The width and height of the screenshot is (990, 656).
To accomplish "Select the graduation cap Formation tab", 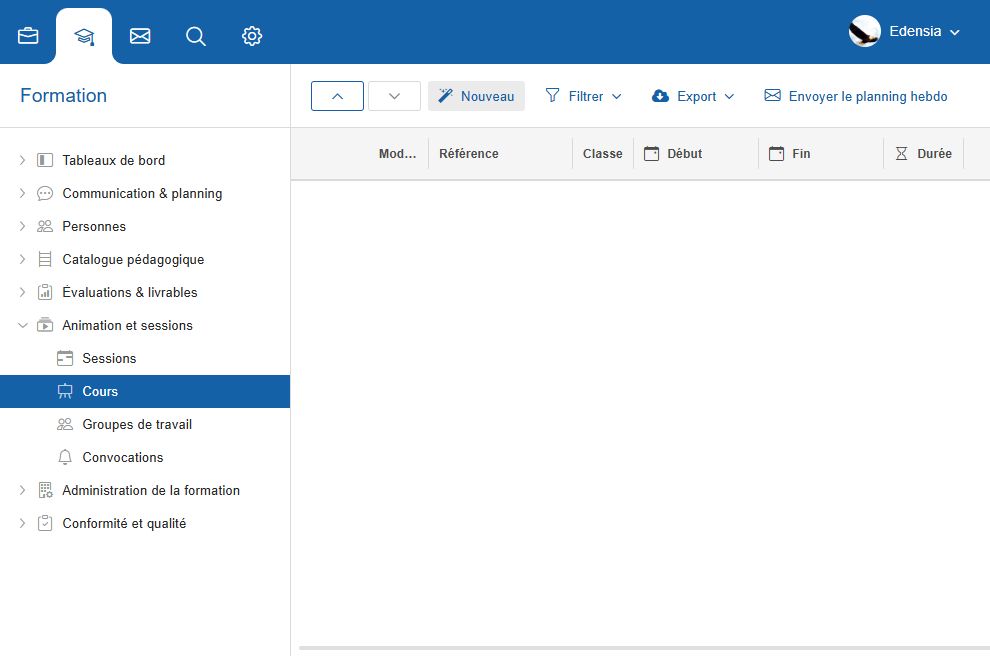I will [x=84, y=36].
